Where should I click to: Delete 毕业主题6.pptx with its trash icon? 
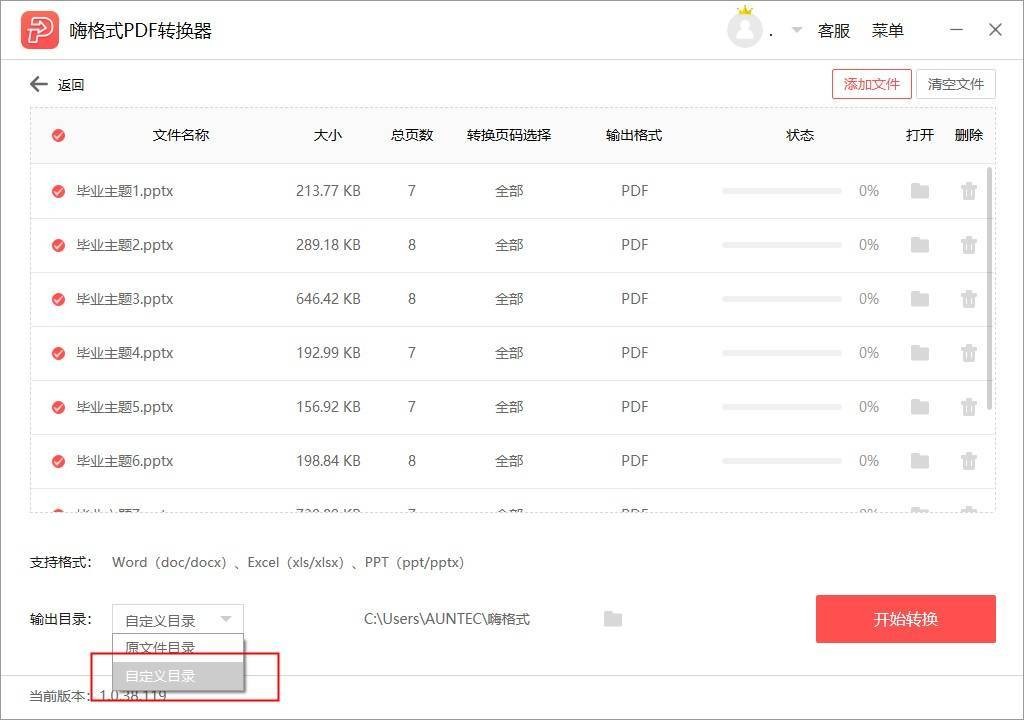pos(968,461)
